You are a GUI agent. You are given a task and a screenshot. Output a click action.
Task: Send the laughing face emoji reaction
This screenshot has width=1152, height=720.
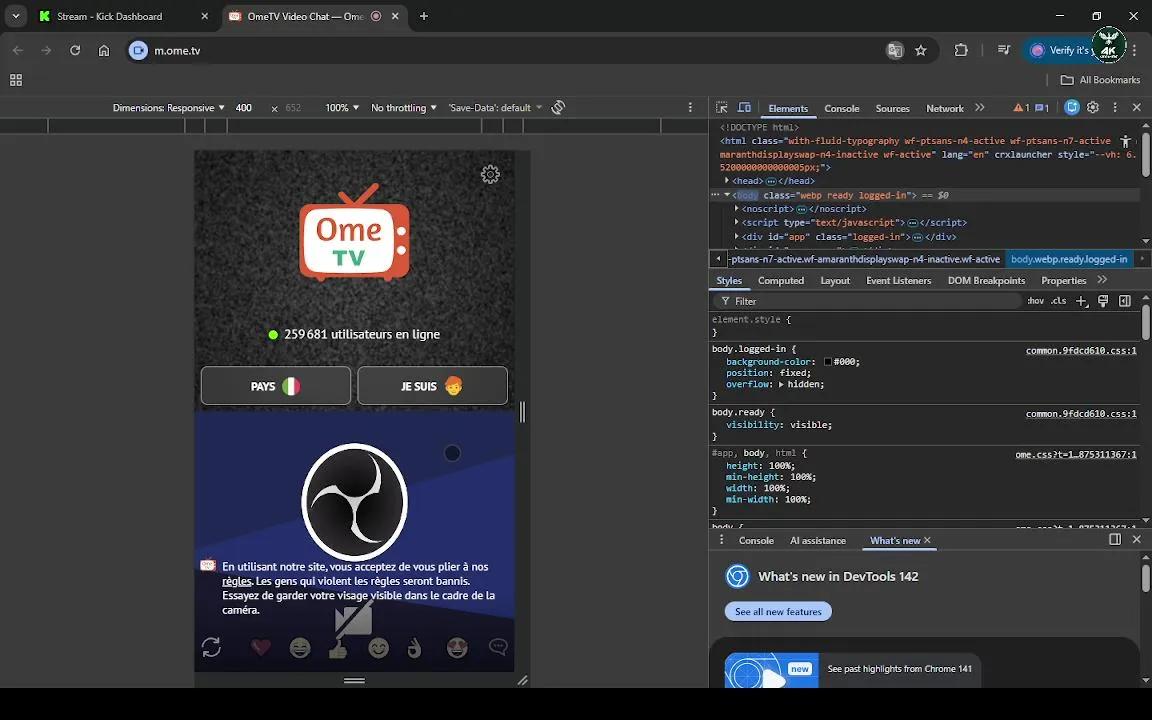[x=300, y=647]
